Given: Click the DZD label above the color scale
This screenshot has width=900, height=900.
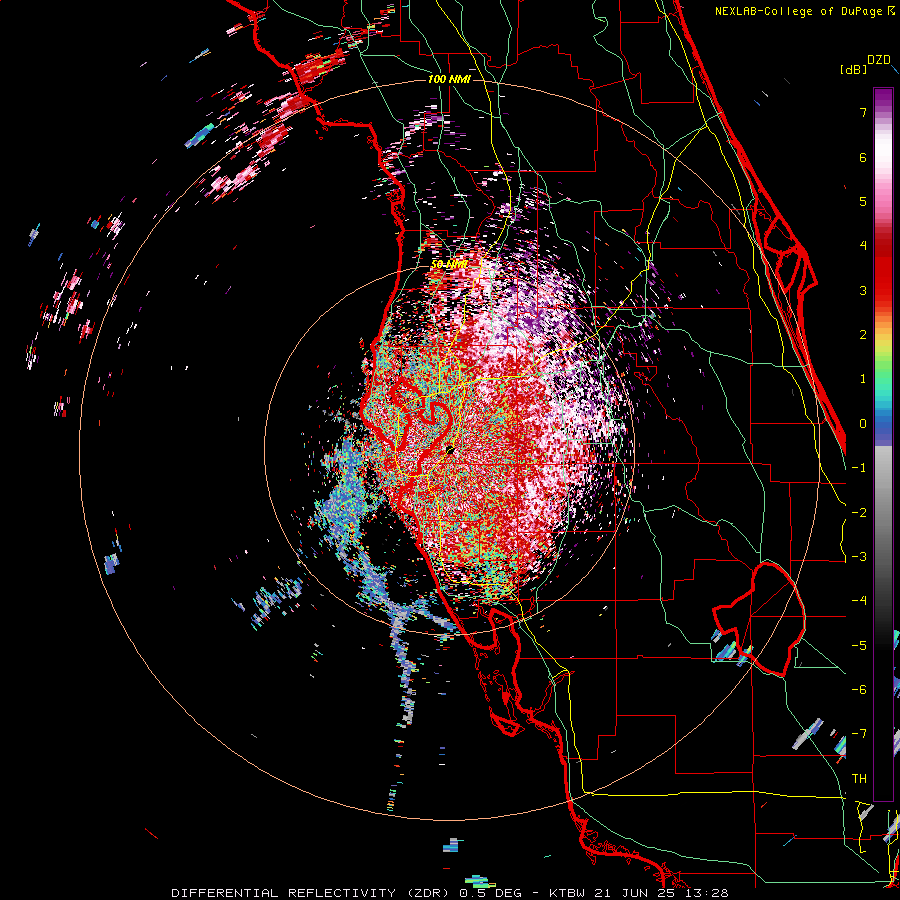Looking at the screenshot, I should click(879, 60).
